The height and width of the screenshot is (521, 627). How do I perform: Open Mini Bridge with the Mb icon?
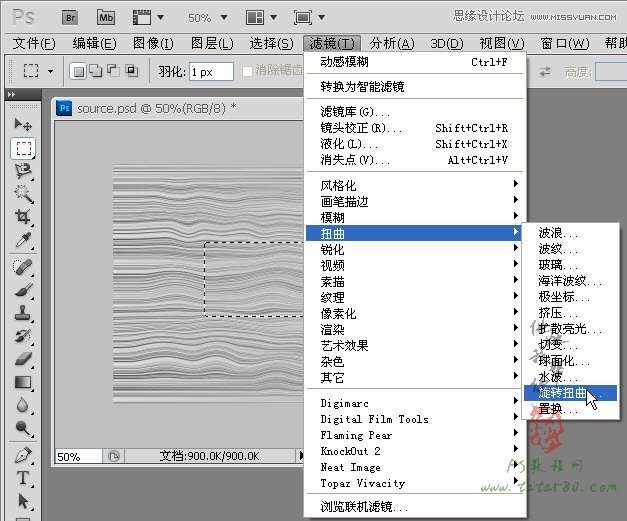(106, 17)
